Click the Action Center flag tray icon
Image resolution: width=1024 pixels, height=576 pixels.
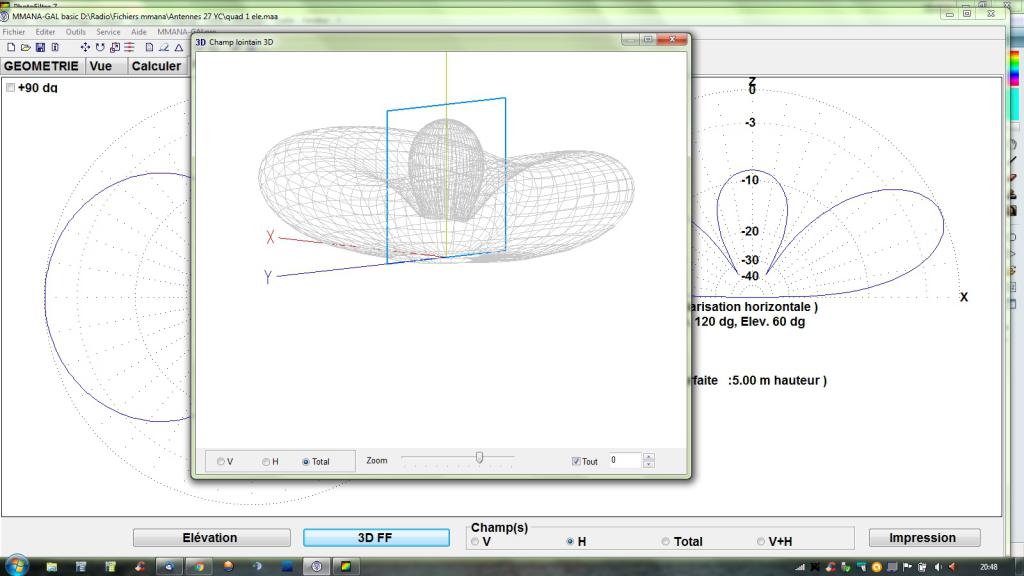coord(908,567)
